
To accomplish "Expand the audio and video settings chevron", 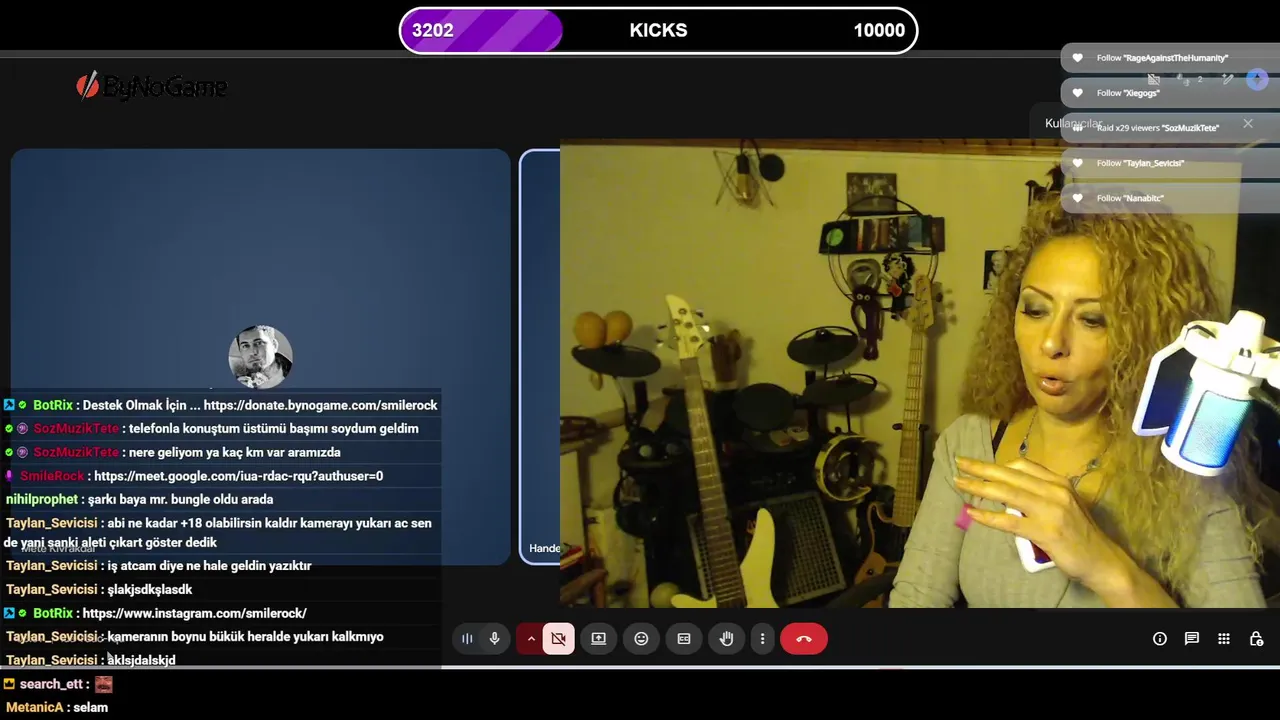I will click(x=531, y=639).
